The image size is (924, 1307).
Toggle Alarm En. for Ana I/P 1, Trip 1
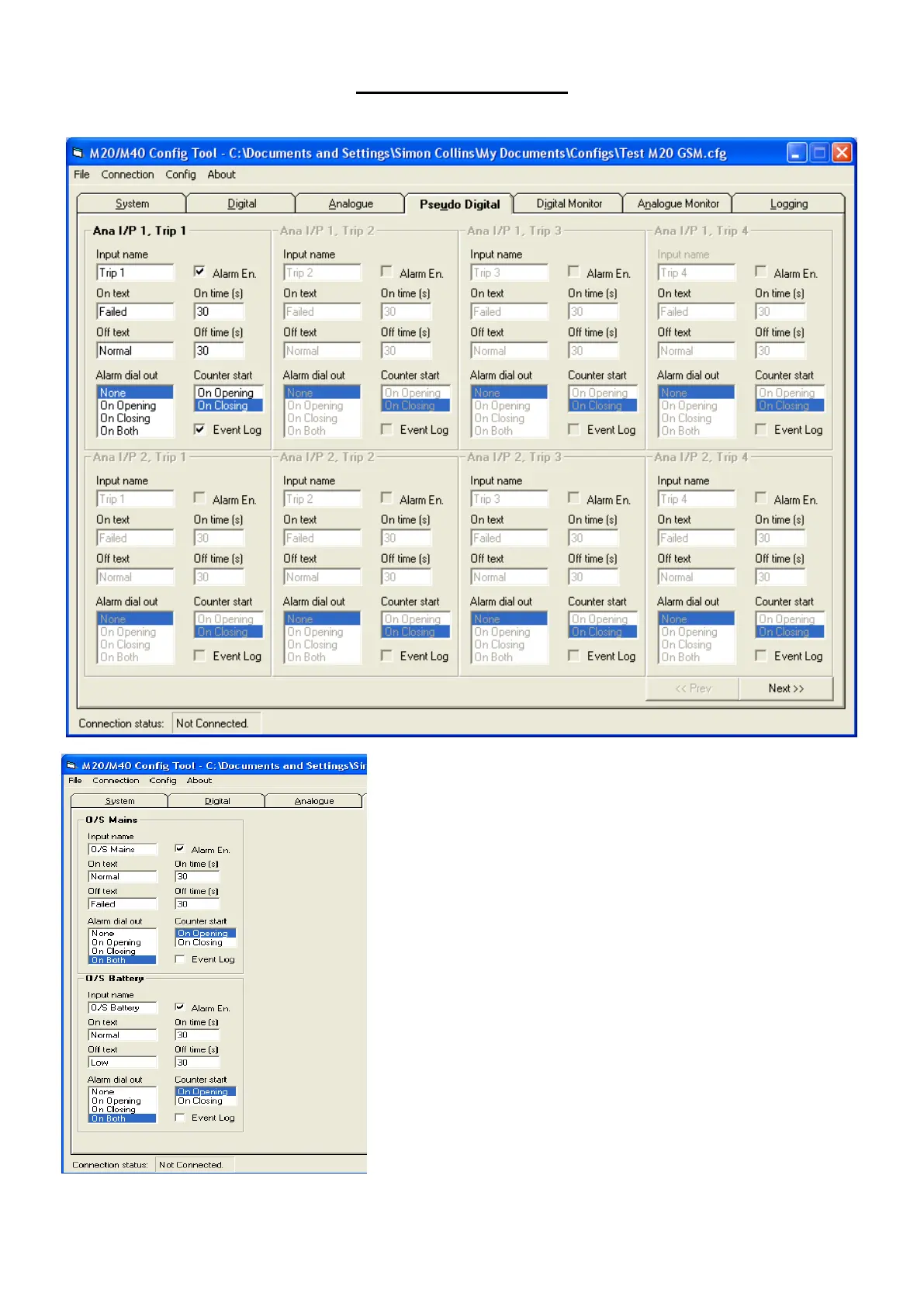(x=199, y=272)
